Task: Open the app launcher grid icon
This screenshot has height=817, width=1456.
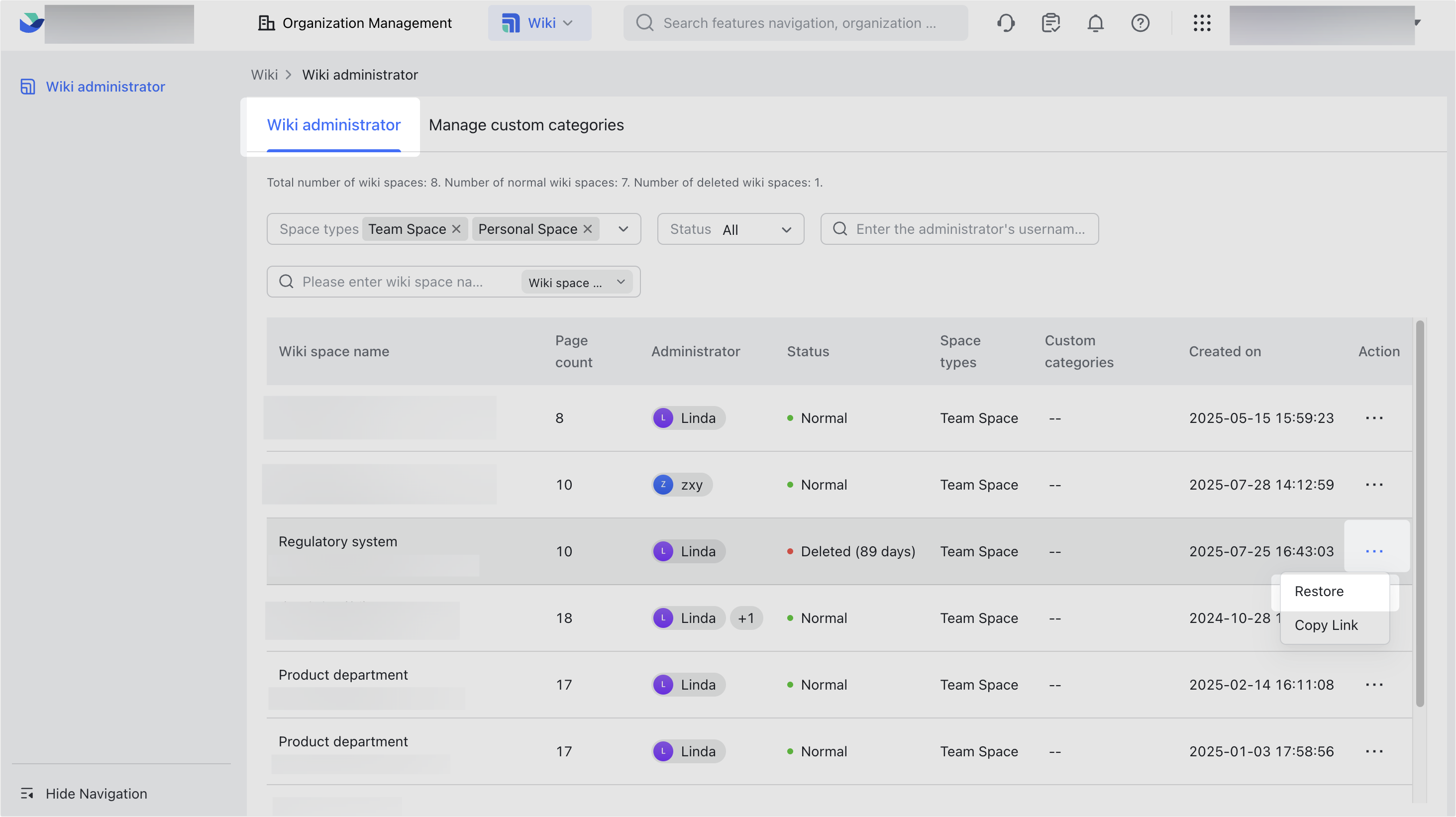Action: pos(1202,23)
